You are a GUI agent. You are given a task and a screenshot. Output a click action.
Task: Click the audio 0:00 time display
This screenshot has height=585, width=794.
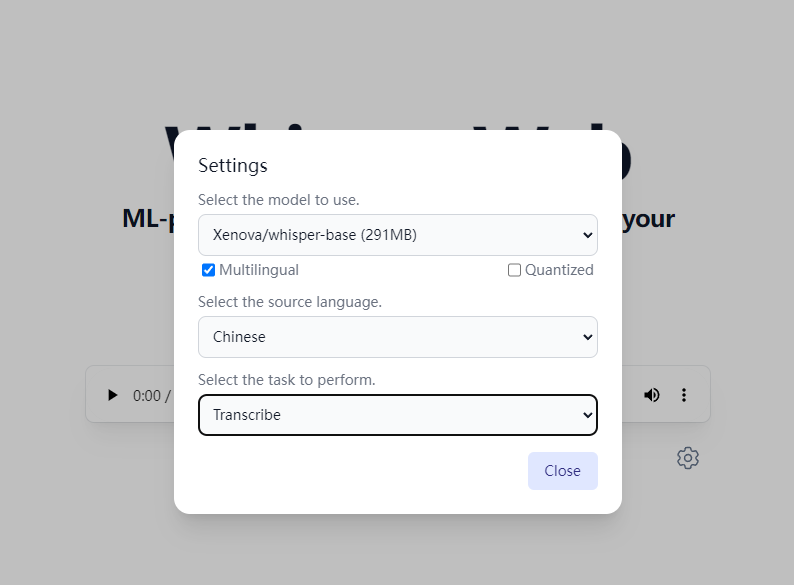(147, 396)
